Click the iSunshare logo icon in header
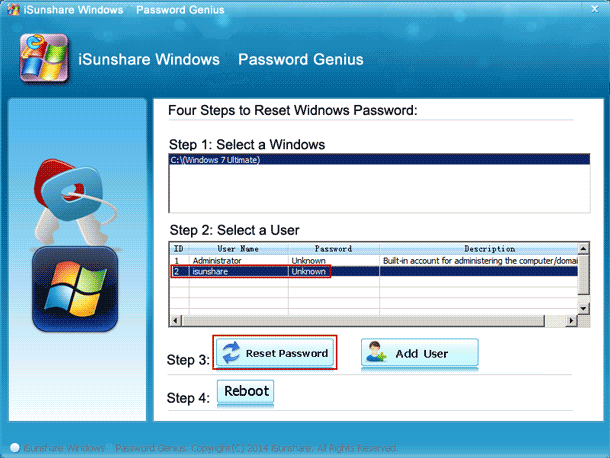 [x=44, y=58]
